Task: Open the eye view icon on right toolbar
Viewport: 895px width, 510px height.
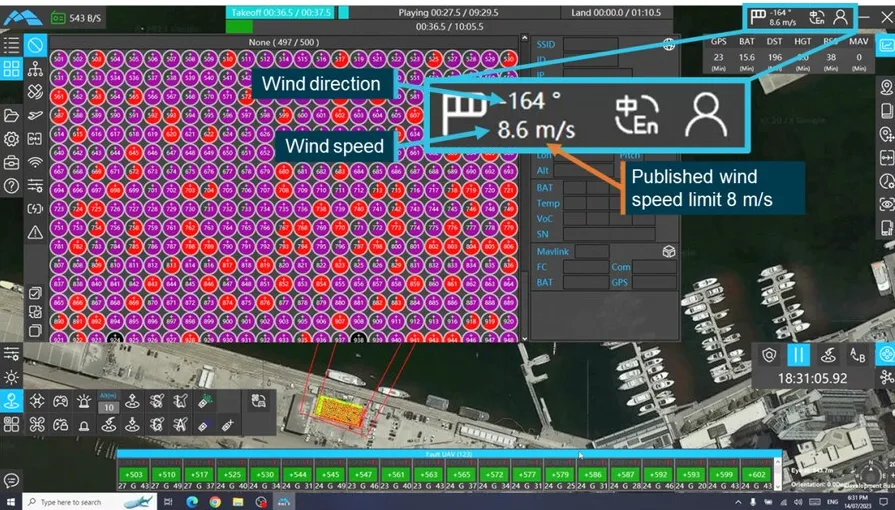Action: tap(886, 204)
